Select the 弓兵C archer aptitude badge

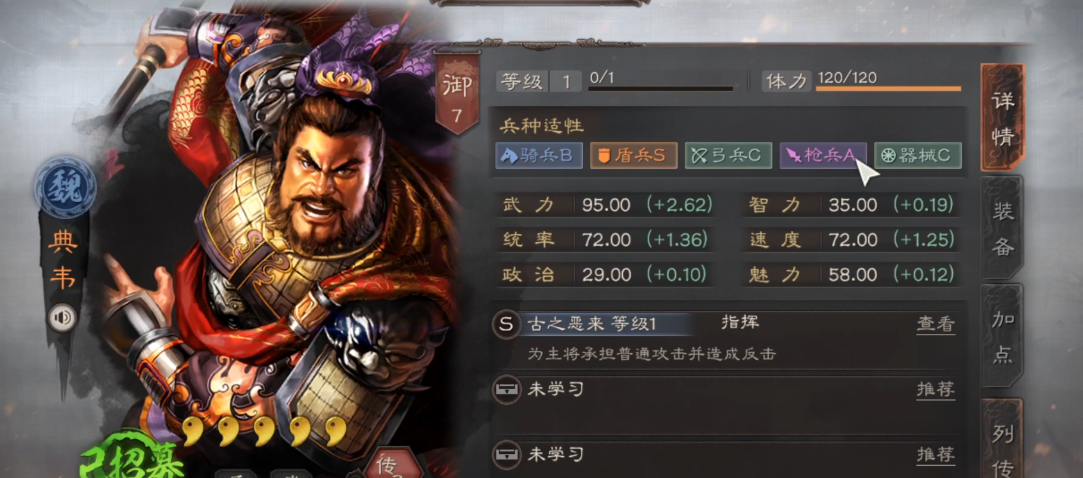[x=729, y=155]
